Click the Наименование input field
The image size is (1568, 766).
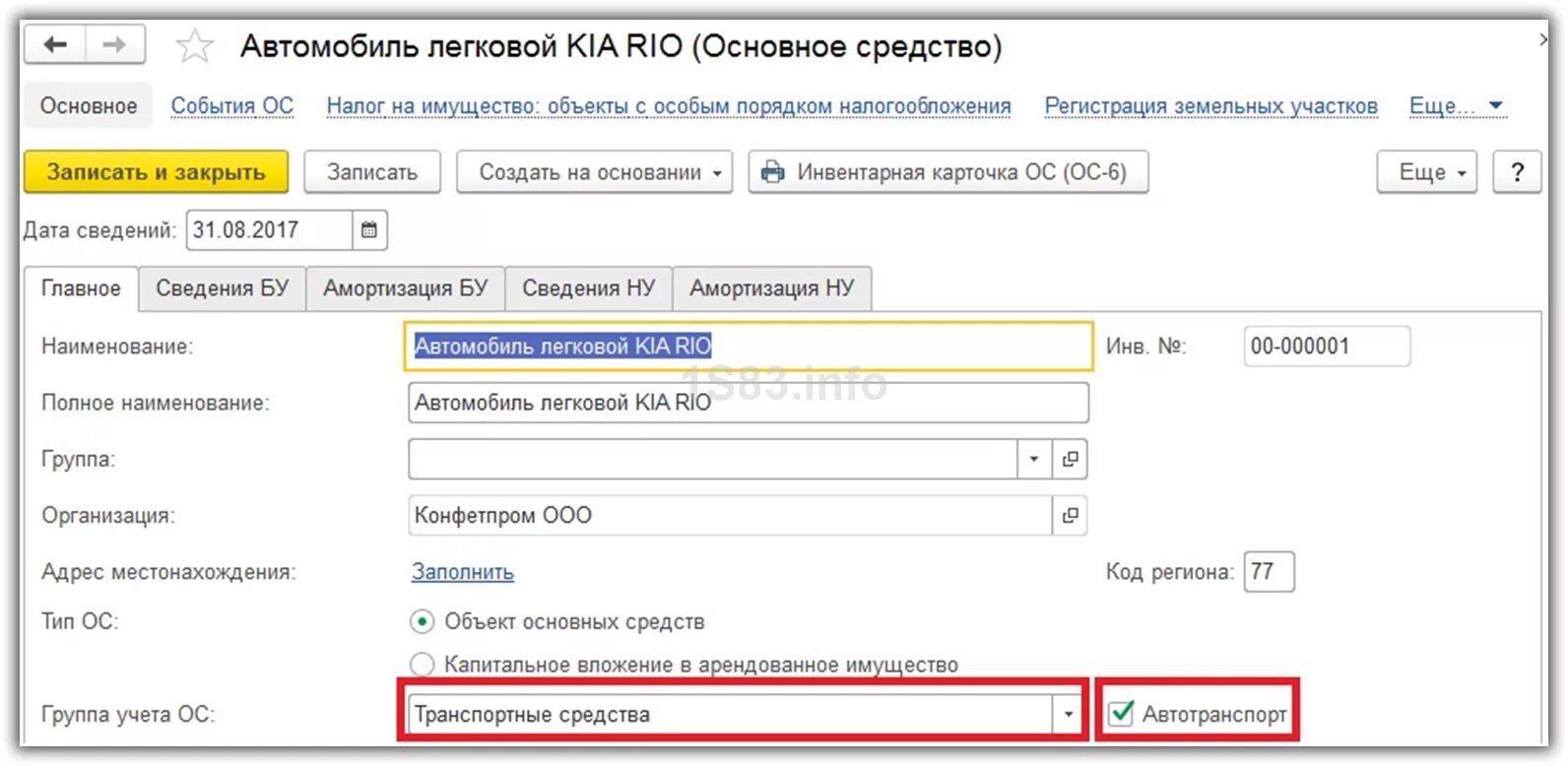tap(749, 347)
